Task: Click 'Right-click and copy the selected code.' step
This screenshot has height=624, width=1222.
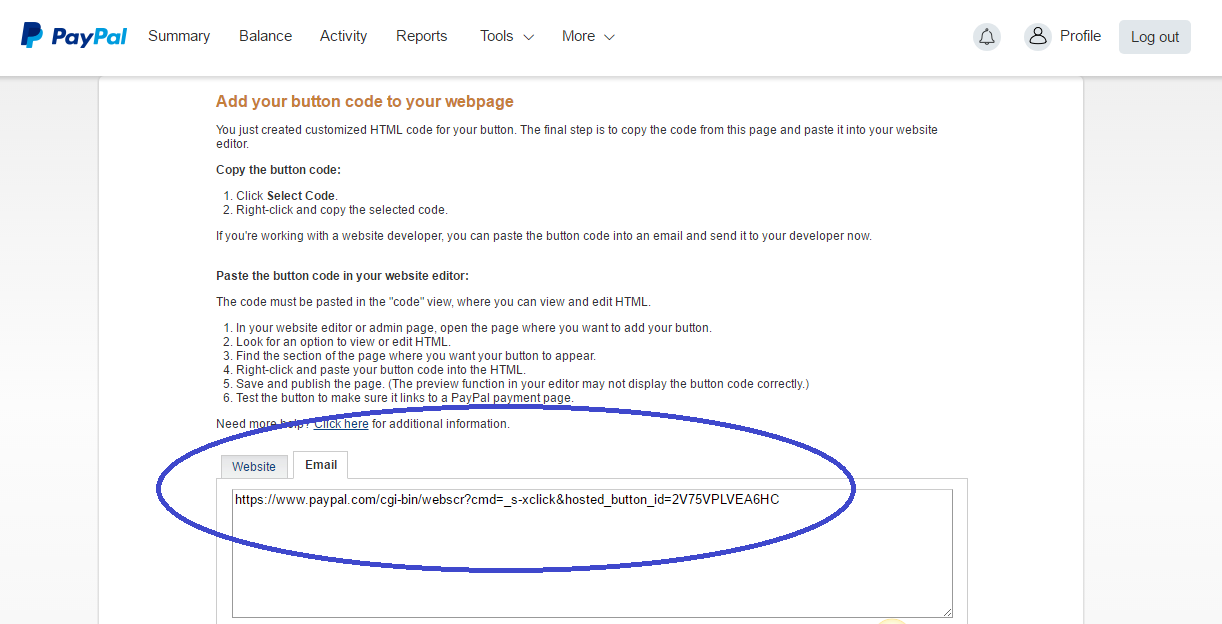Action: click(342, 210)
